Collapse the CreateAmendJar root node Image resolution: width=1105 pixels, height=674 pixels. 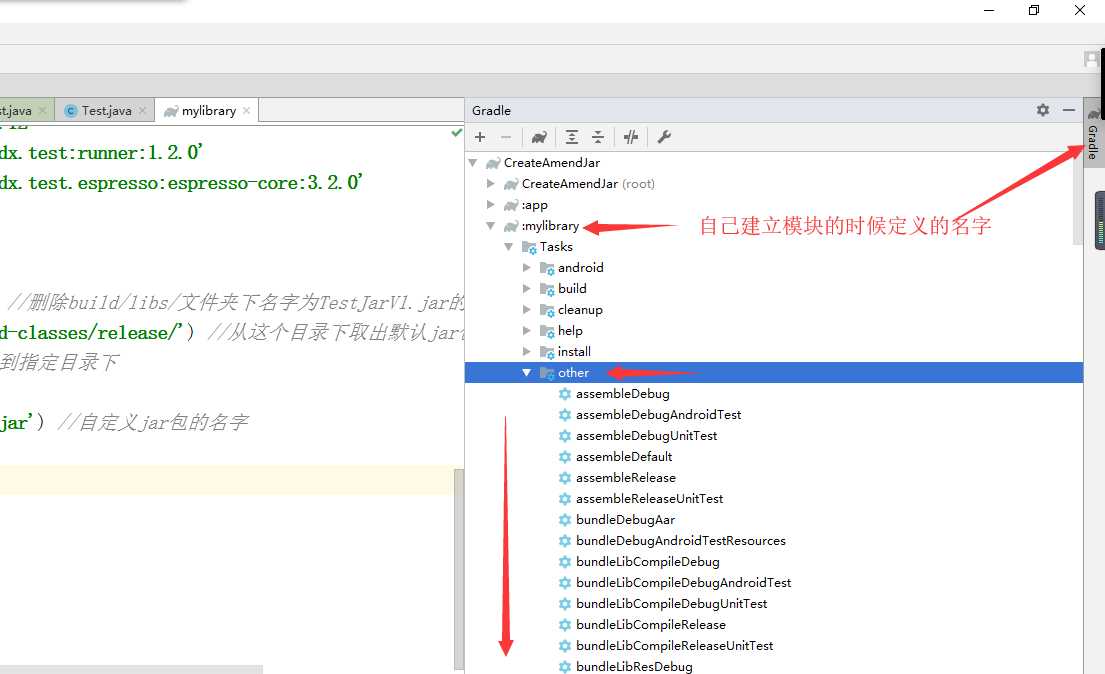tap(473, 163)
